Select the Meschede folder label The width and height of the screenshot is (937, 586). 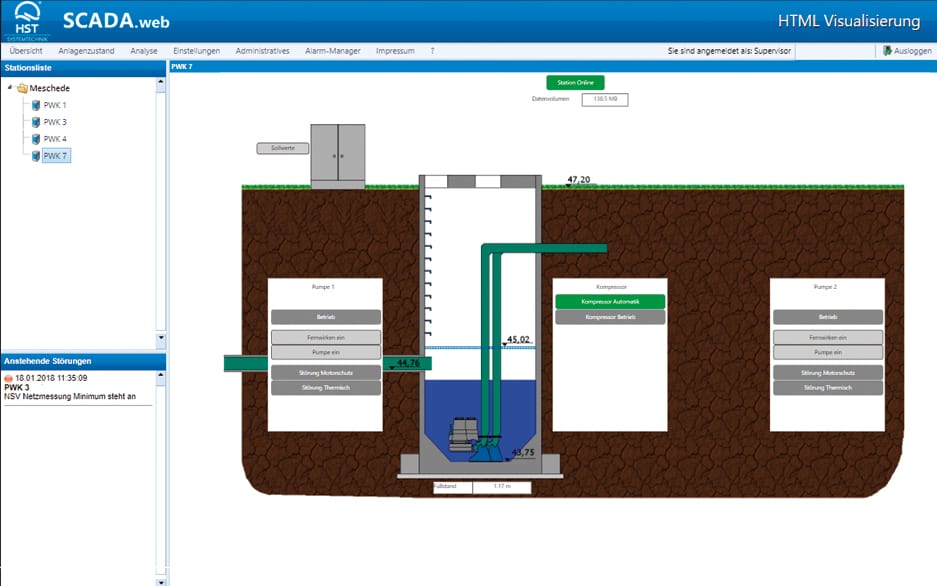click(50, 88)
